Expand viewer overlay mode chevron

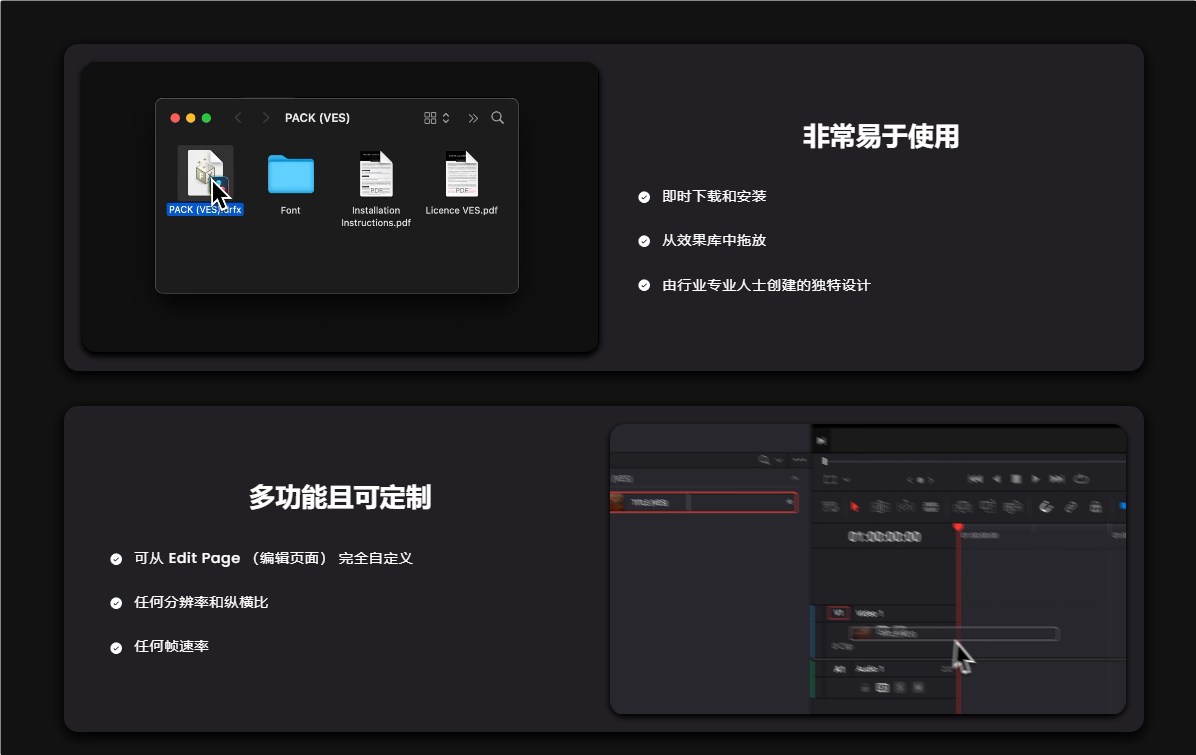pos(847,480)
